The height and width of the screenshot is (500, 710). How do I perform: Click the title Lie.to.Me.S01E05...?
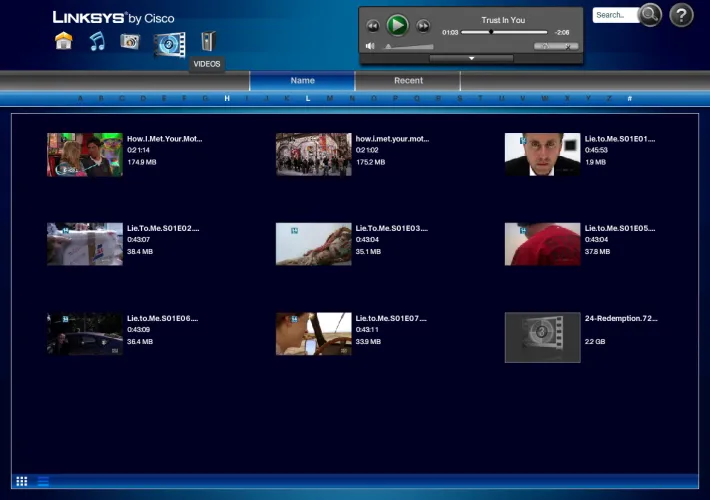click(619, 228)
